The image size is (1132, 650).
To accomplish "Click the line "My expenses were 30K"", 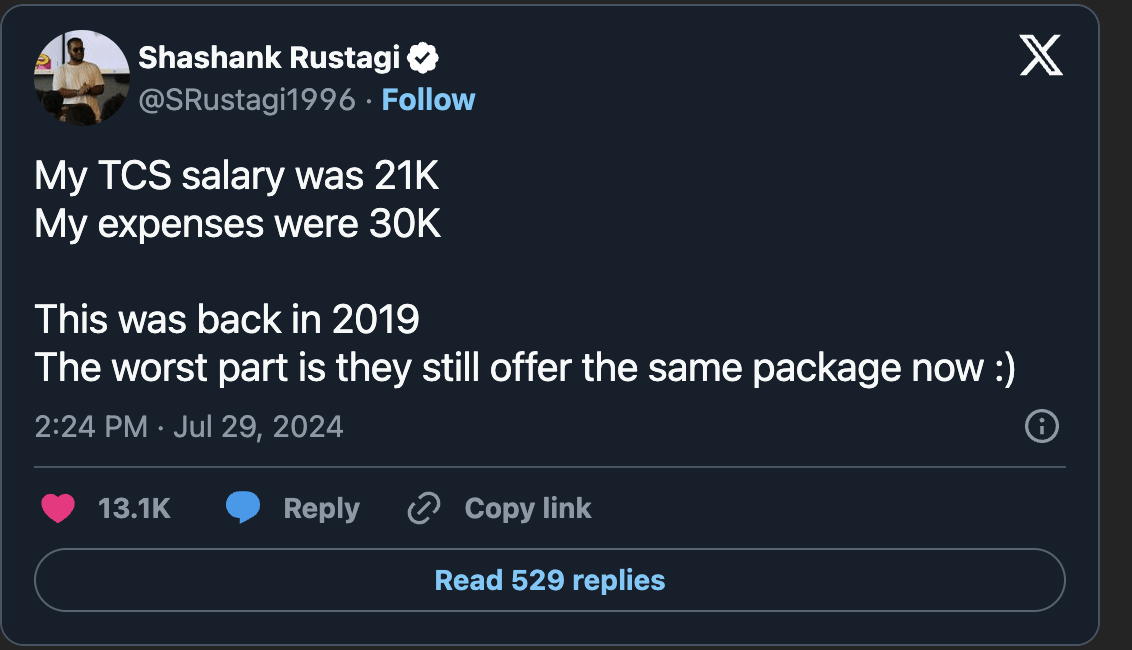I will [x=238, y=224].
